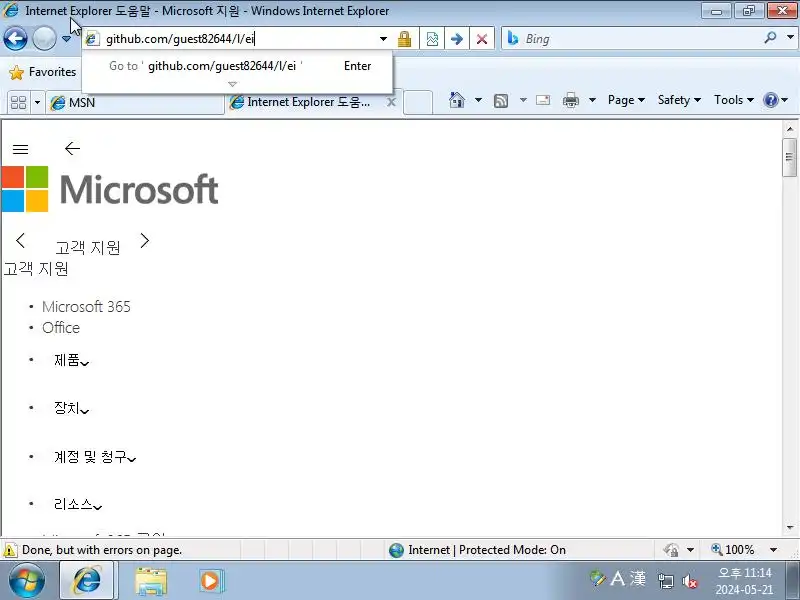This screenshot has height=600, width=800.
Task: Open the feeds dropdown arrow
Action: (x=523, y=100)
